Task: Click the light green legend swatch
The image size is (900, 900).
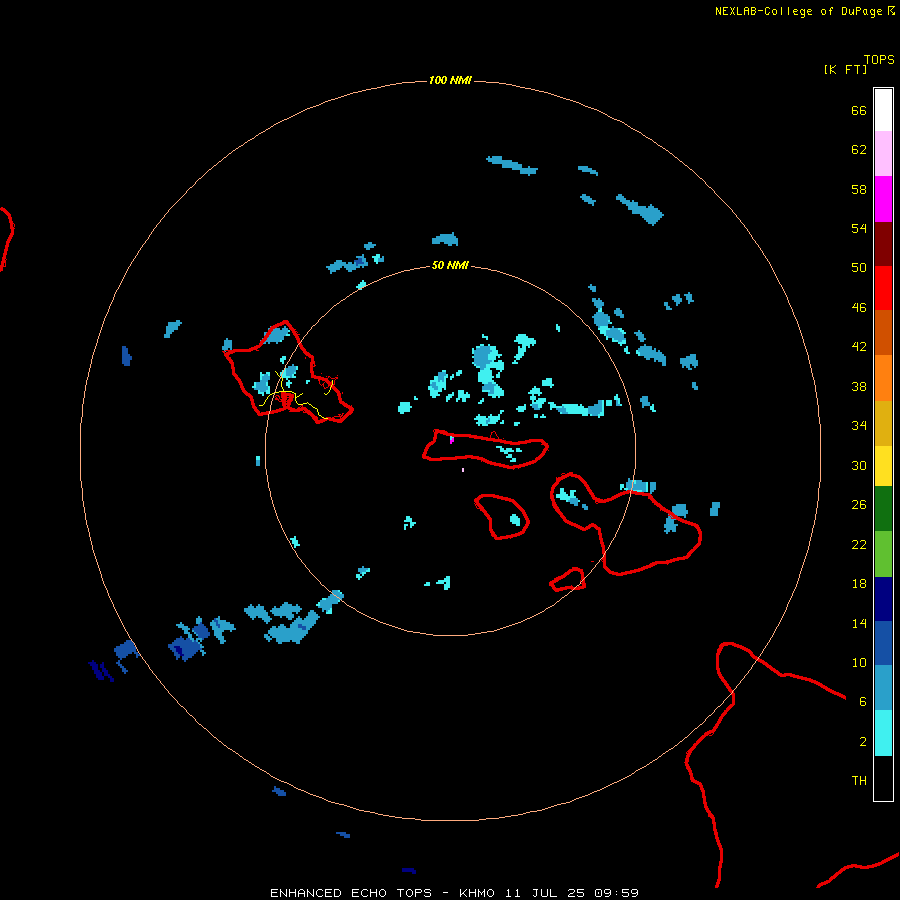Action: pyautogui.click(x=883, y=554)
